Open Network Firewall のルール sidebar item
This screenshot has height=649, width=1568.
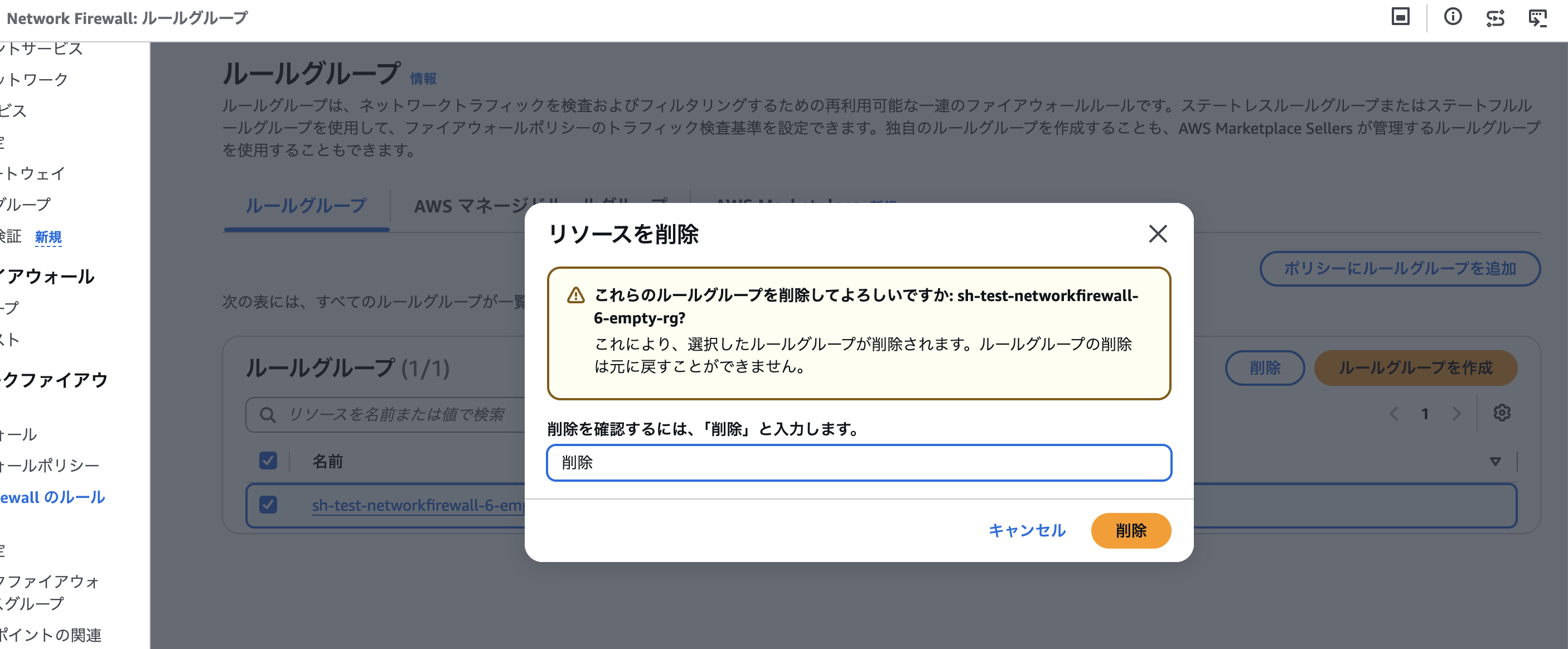(x=52, y=497)
